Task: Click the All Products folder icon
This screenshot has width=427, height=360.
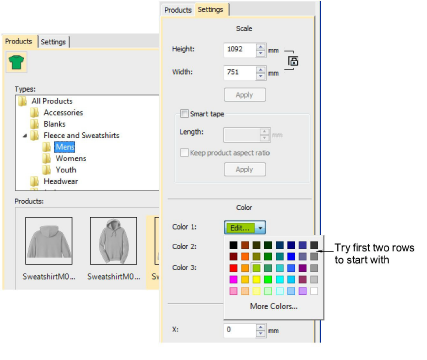Action: (22, 101)
